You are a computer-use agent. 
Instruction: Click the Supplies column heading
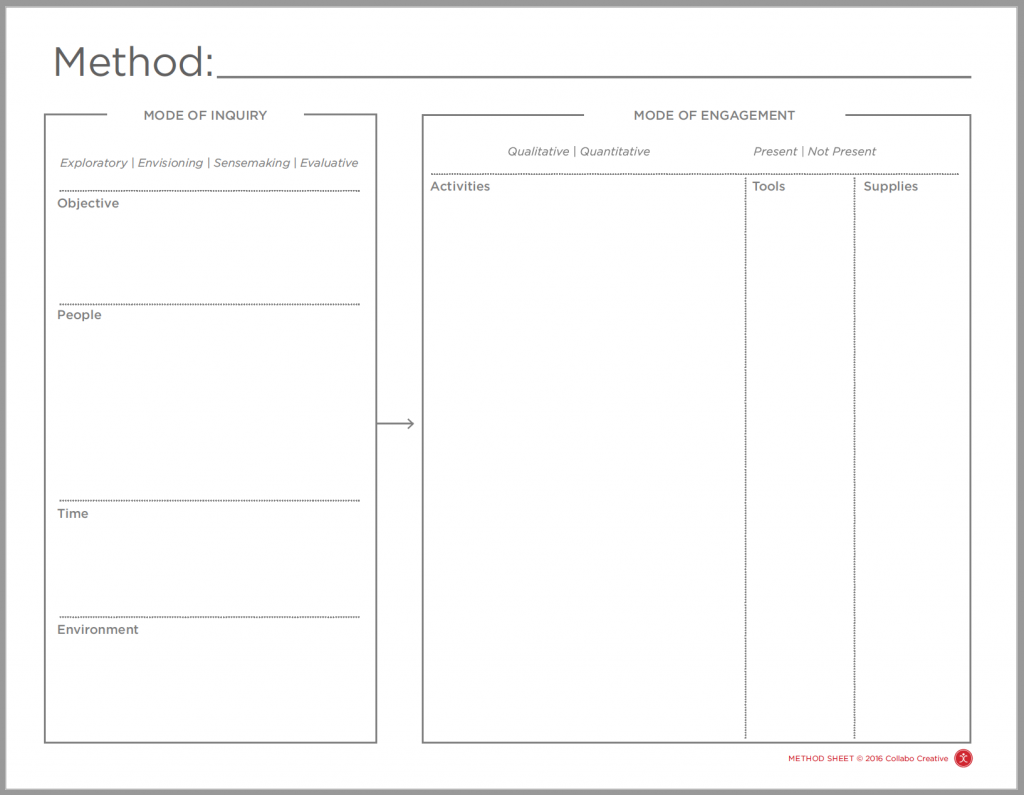890,187
